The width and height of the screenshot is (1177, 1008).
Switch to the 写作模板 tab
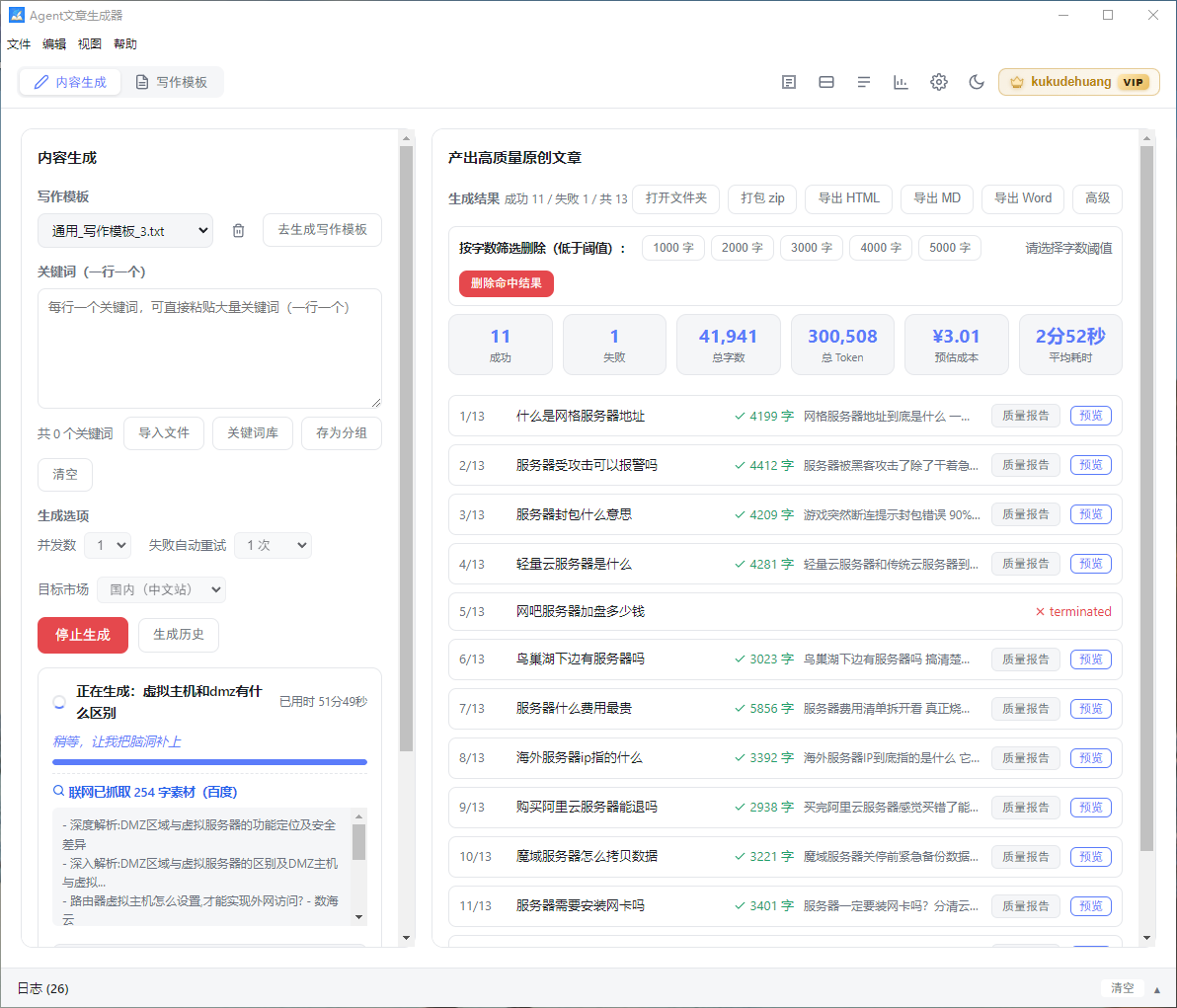click(x=171, y=82)
